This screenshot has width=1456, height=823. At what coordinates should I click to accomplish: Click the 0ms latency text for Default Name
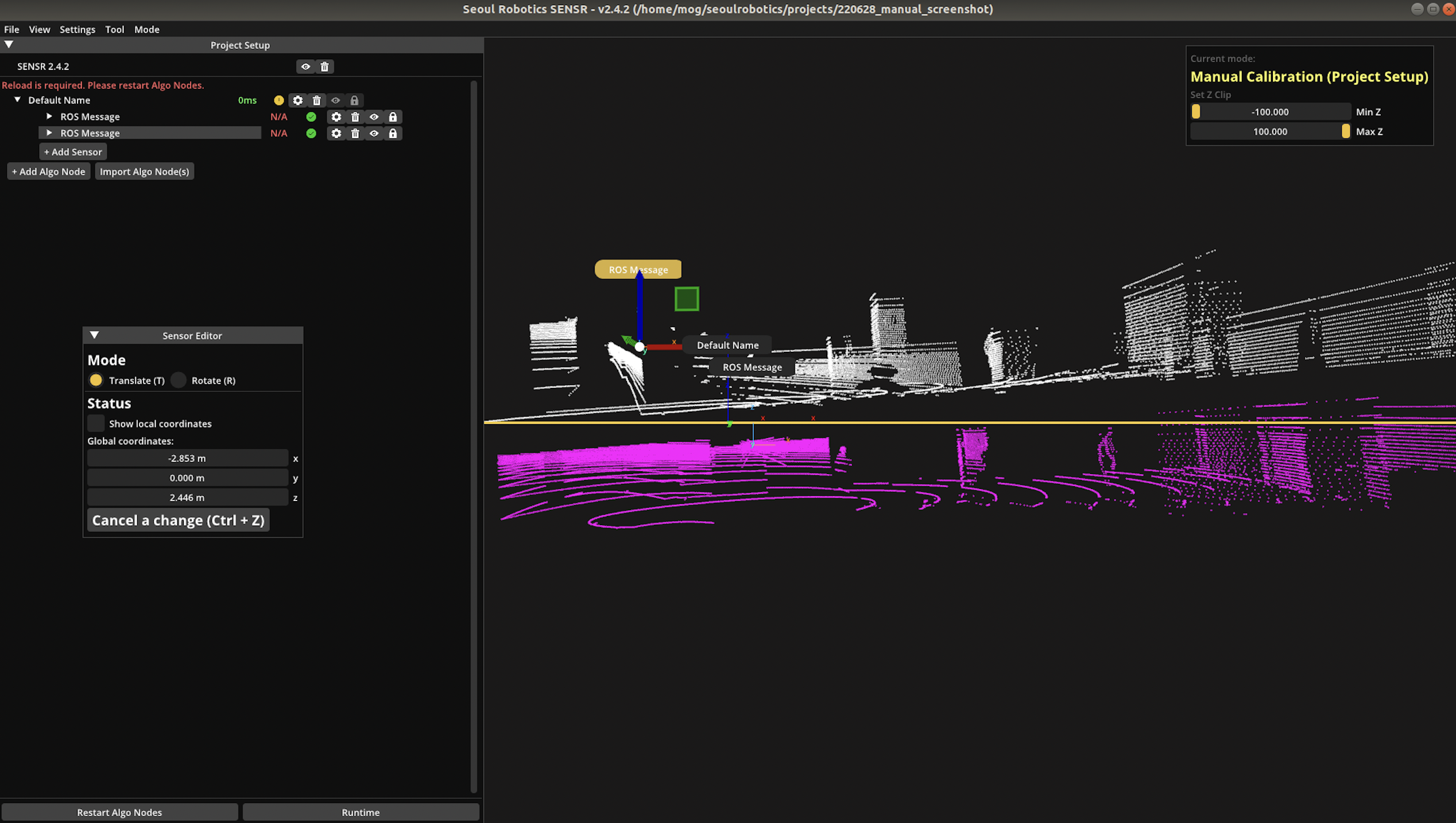click(x=247, y=100)
